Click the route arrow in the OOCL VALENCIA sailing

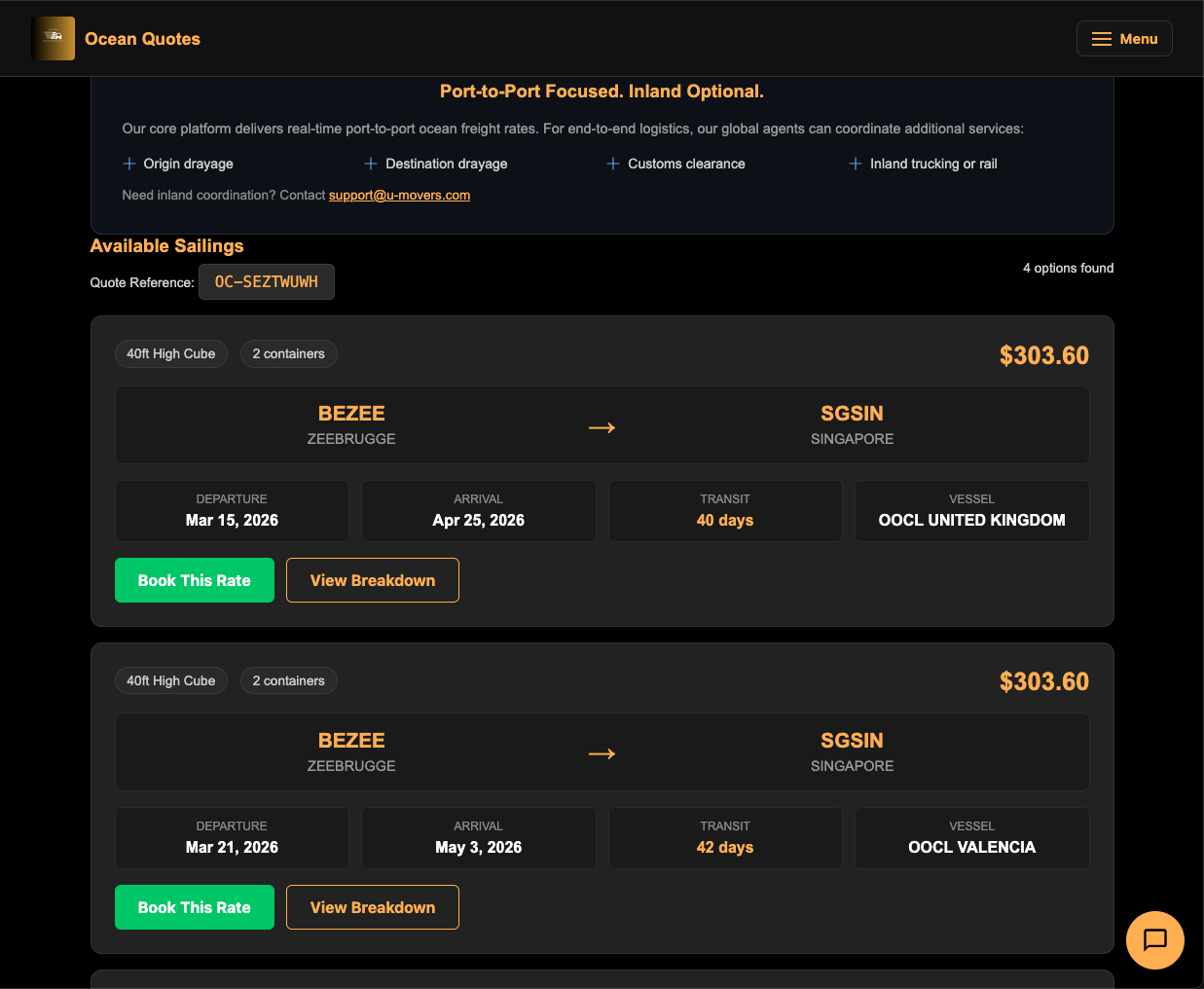pyautogui.click(x=602, y=753)
